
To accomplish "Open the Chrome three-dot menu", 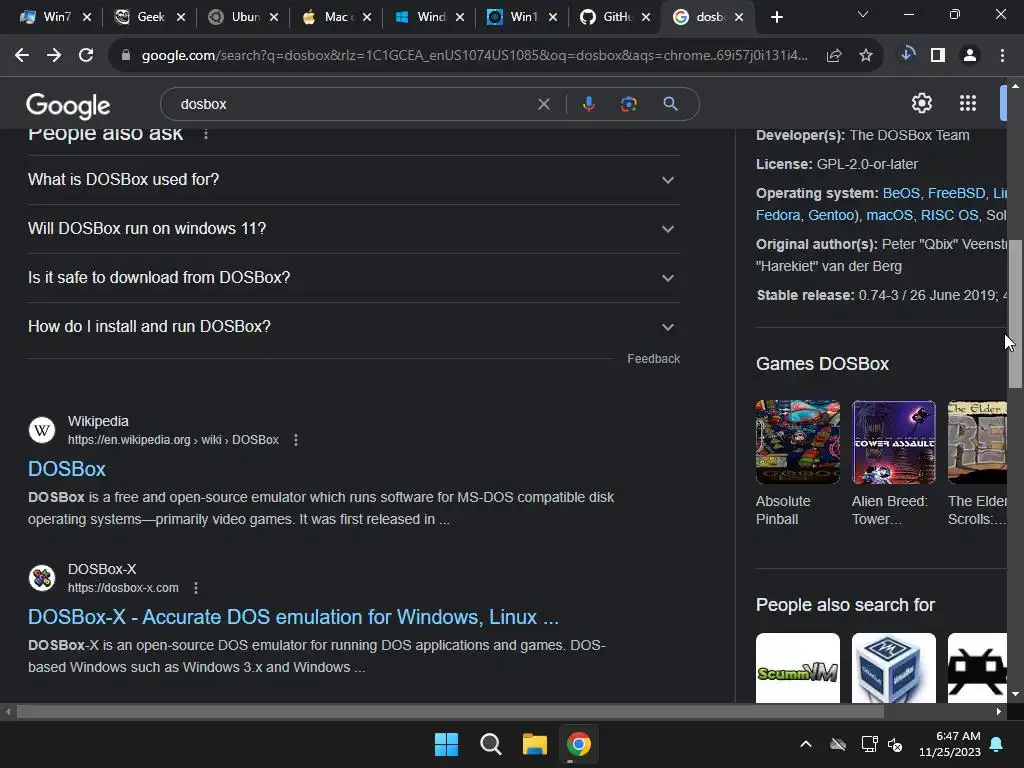I will pos(1002,56).
